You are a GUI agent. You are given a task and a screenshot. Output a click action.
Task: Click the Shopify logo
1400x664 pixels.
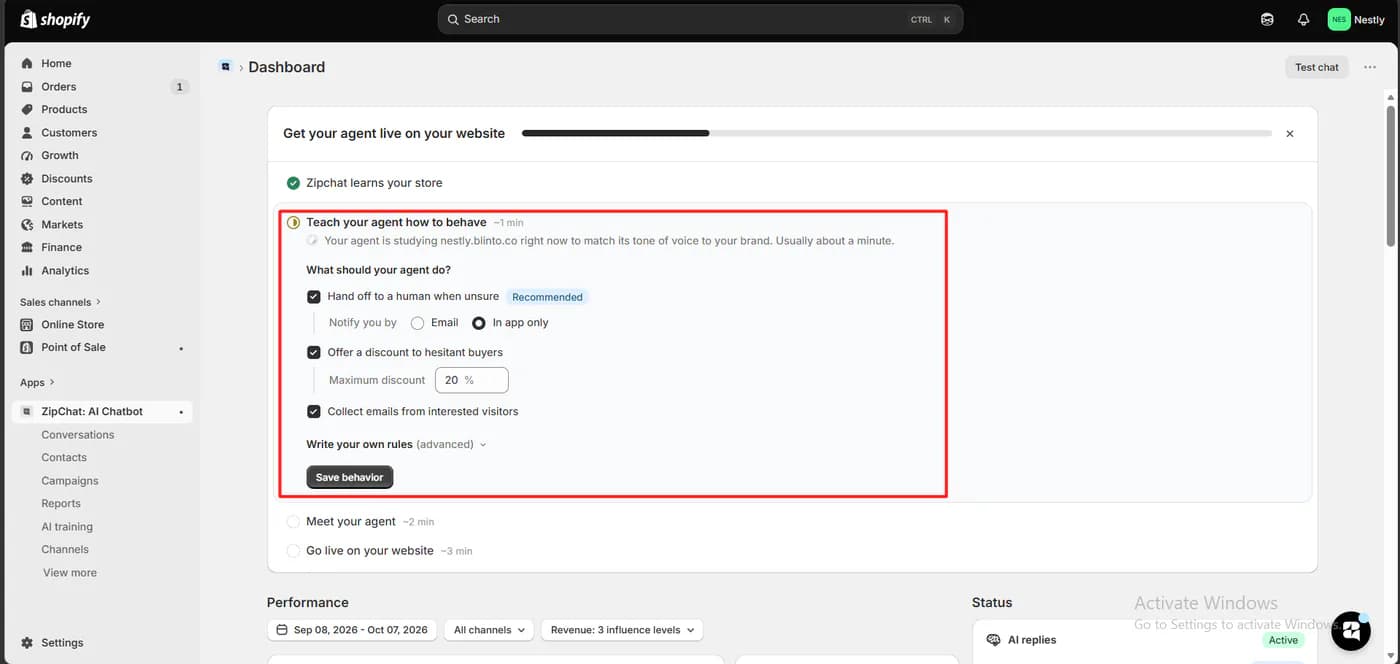pyautogui.click(x=55, y=19)
